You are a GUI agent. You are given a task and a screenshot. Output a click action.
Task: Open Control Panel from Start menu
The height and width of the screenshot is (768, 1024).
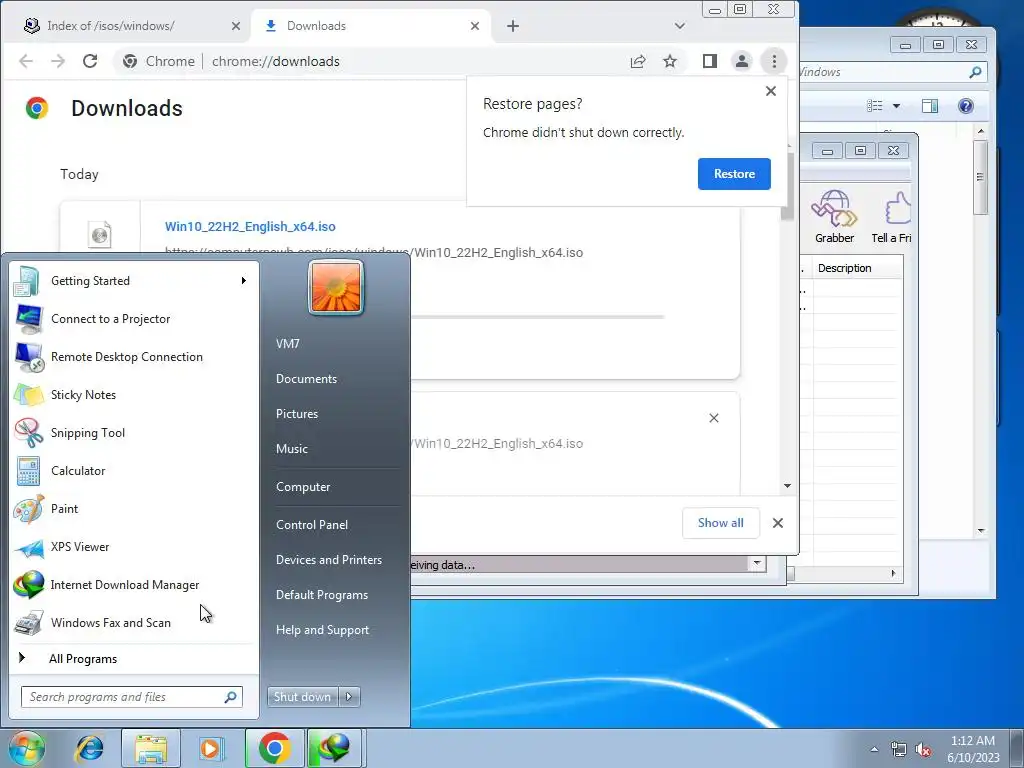[312, 525]
